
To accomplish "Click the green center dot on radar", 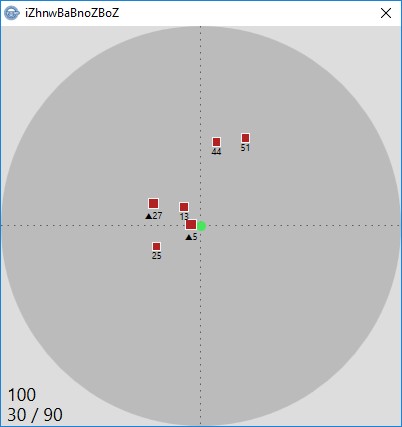I will [201, 226].
